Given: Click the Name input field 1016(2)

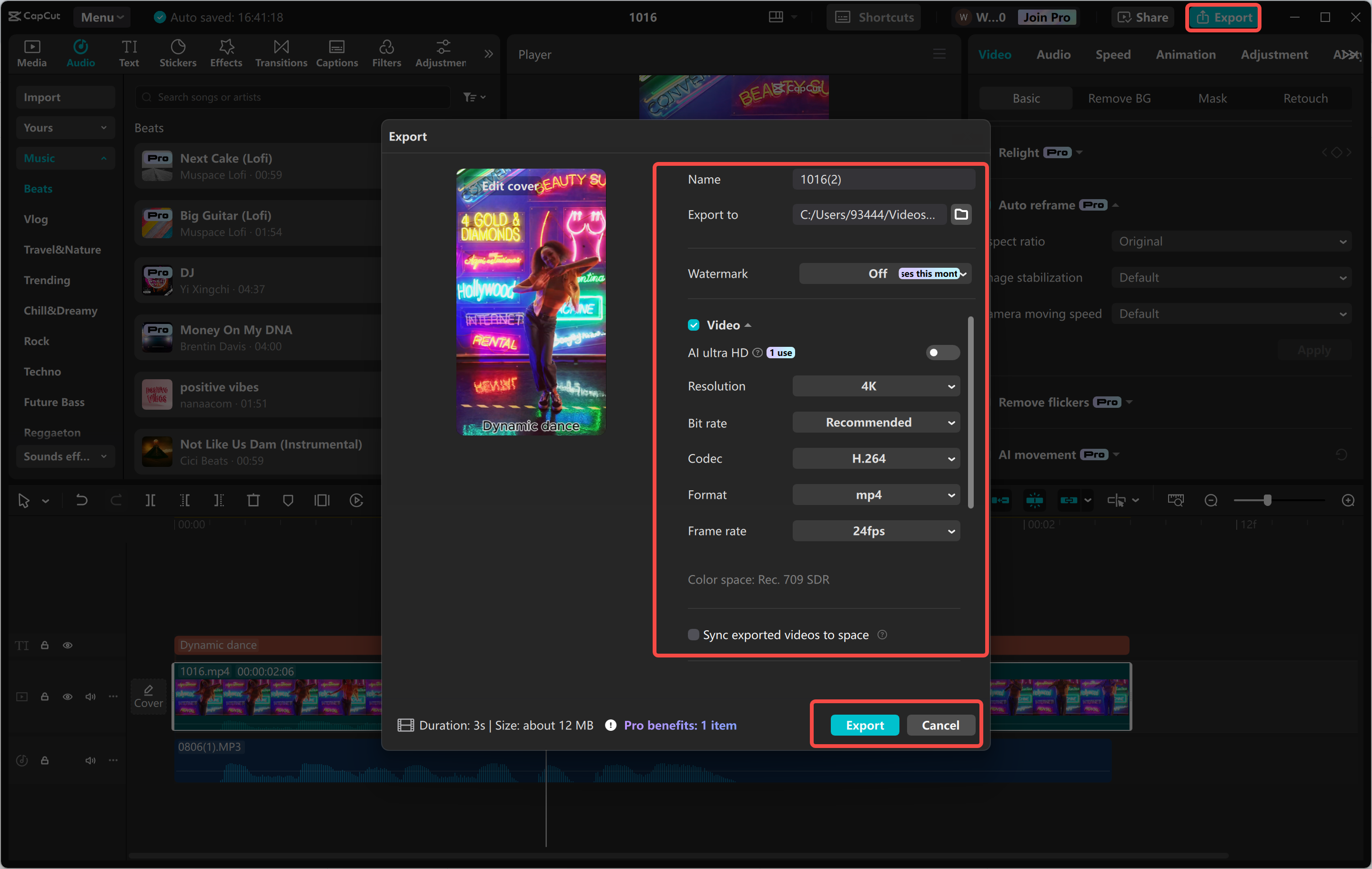Looking at the screenshot, I should tap(883, 180).
